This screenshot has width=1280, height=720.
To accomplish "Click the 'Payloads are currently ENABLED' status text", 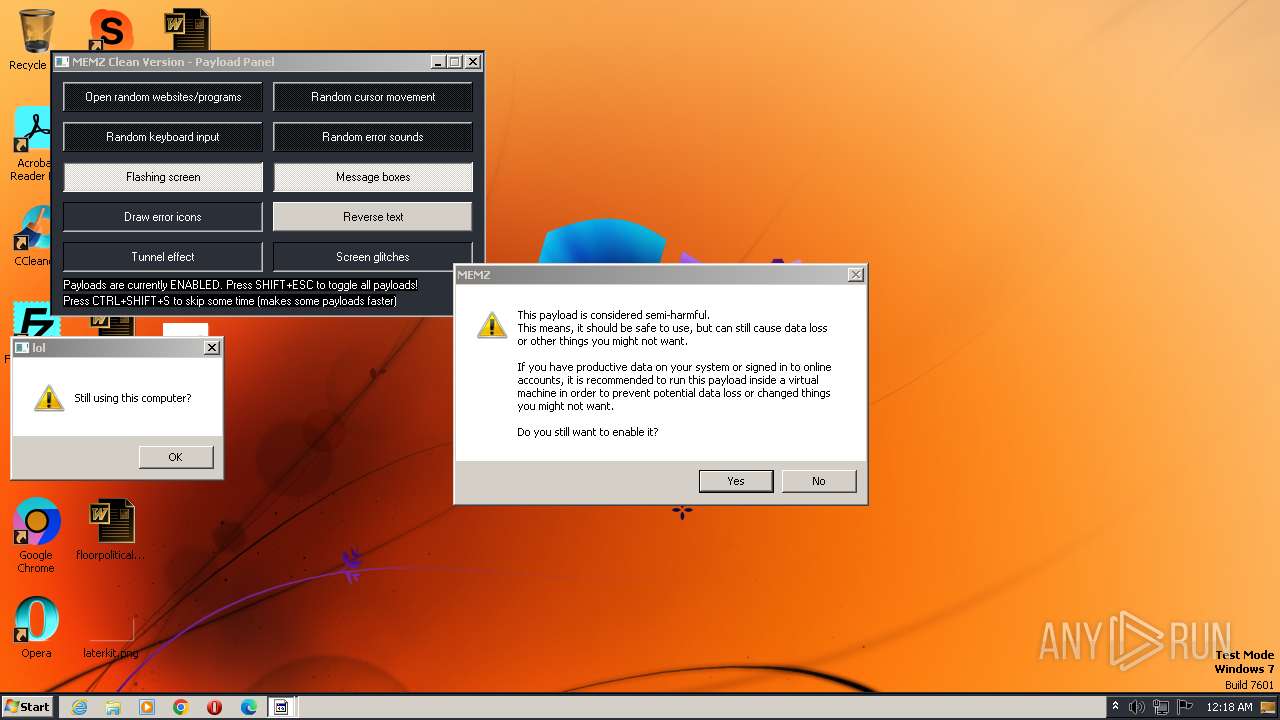I will (240, 285).
